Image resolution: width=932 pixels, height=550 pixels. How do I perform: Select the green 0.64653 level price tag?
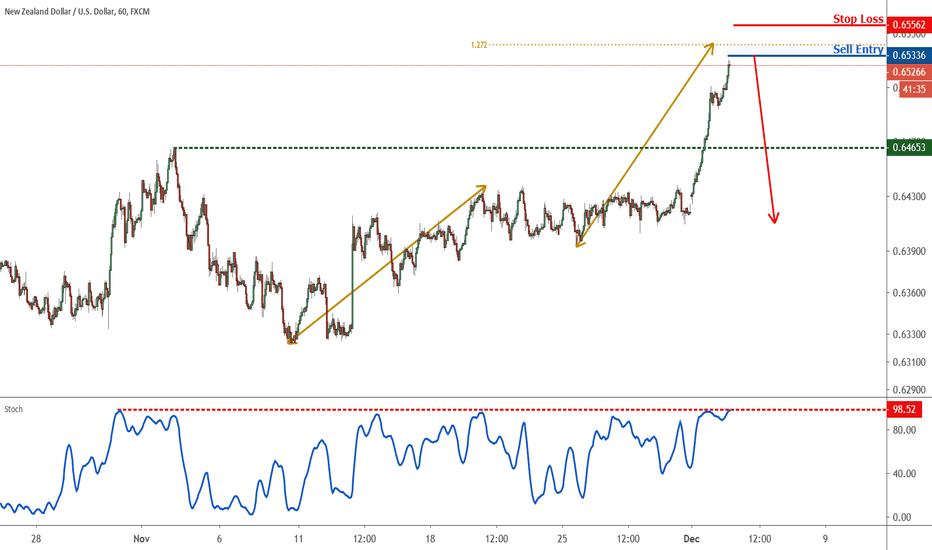click(x=908, y=148)
